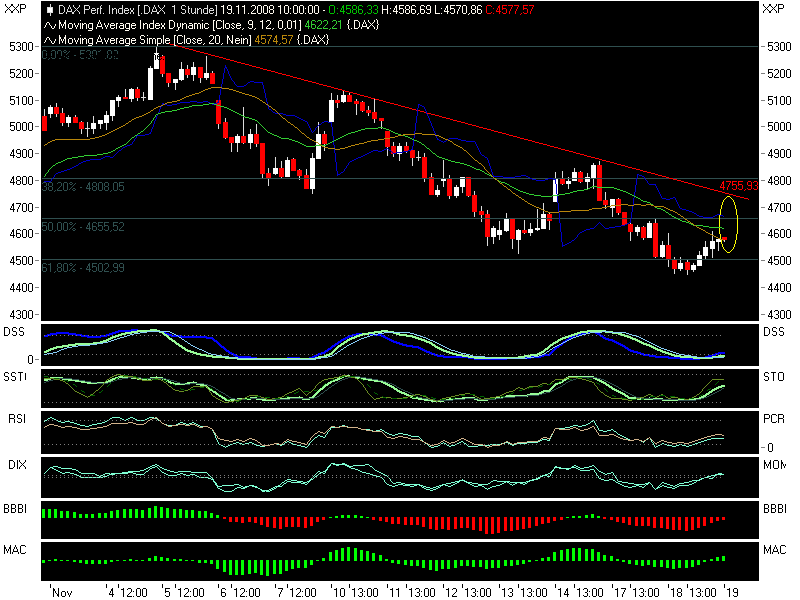800x600 pixels.
Task: Click the line icon for Moving Average Index Dynamic
Action: 49,25
